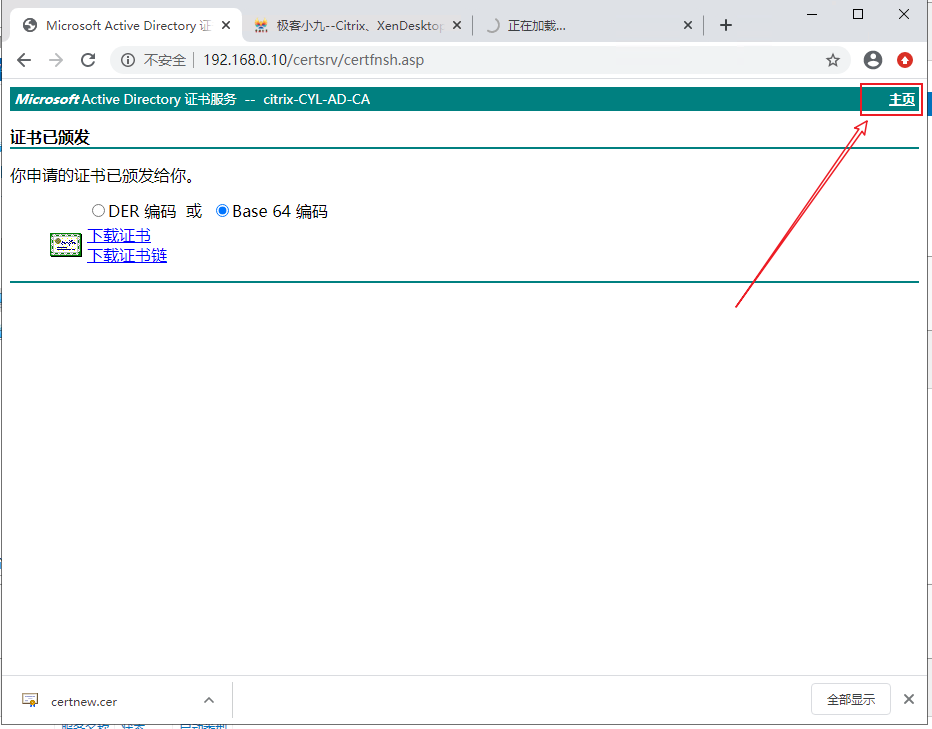Select Base 64 encoding radio button
This screenshot has height=729, width=932.
222,211
